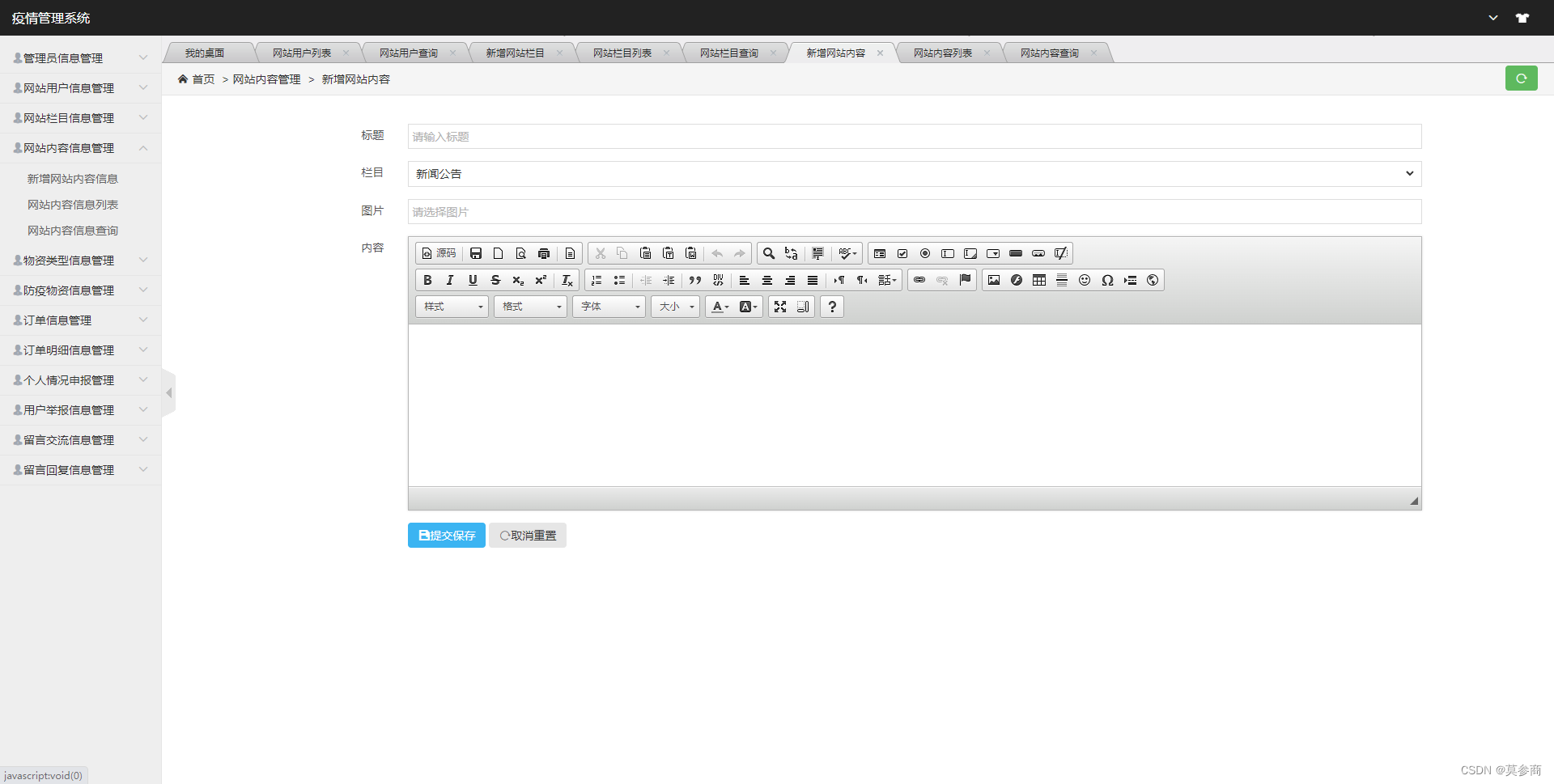Click the Insert Link icon
The height and width of the screenshot is (784, 1554).
(x=919, y=280)
